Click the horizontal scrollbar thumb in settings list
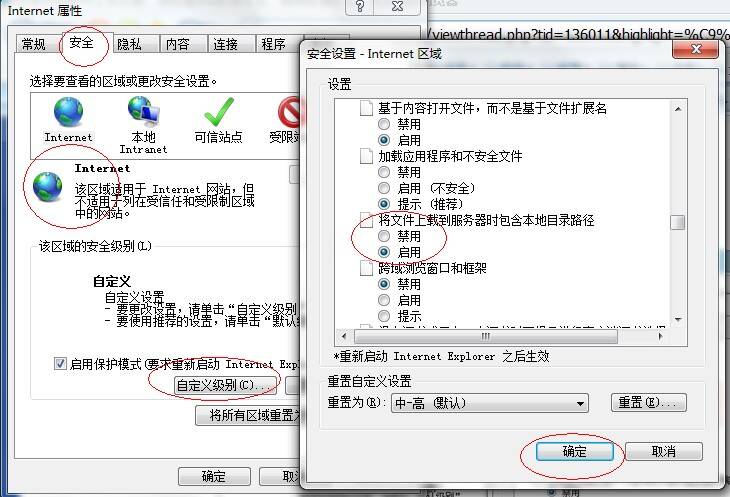Screen dimensions: 730x497 [x=486, y=336]
